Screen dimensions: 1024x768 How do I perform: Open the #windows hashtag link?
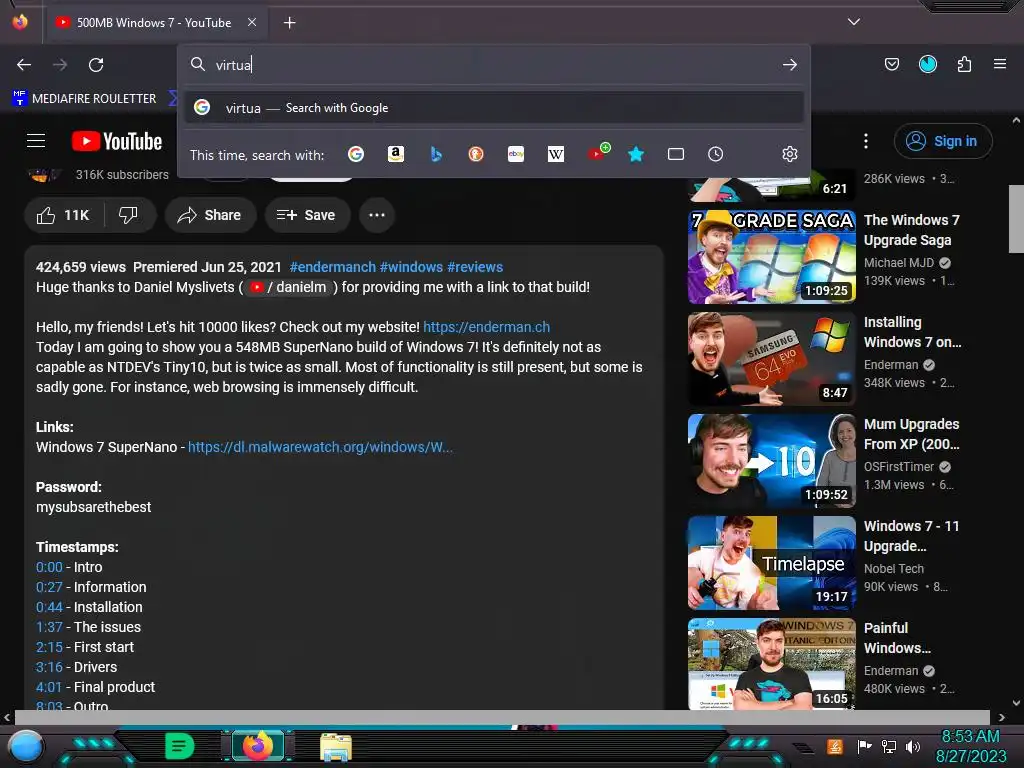[x=411, y=267]
